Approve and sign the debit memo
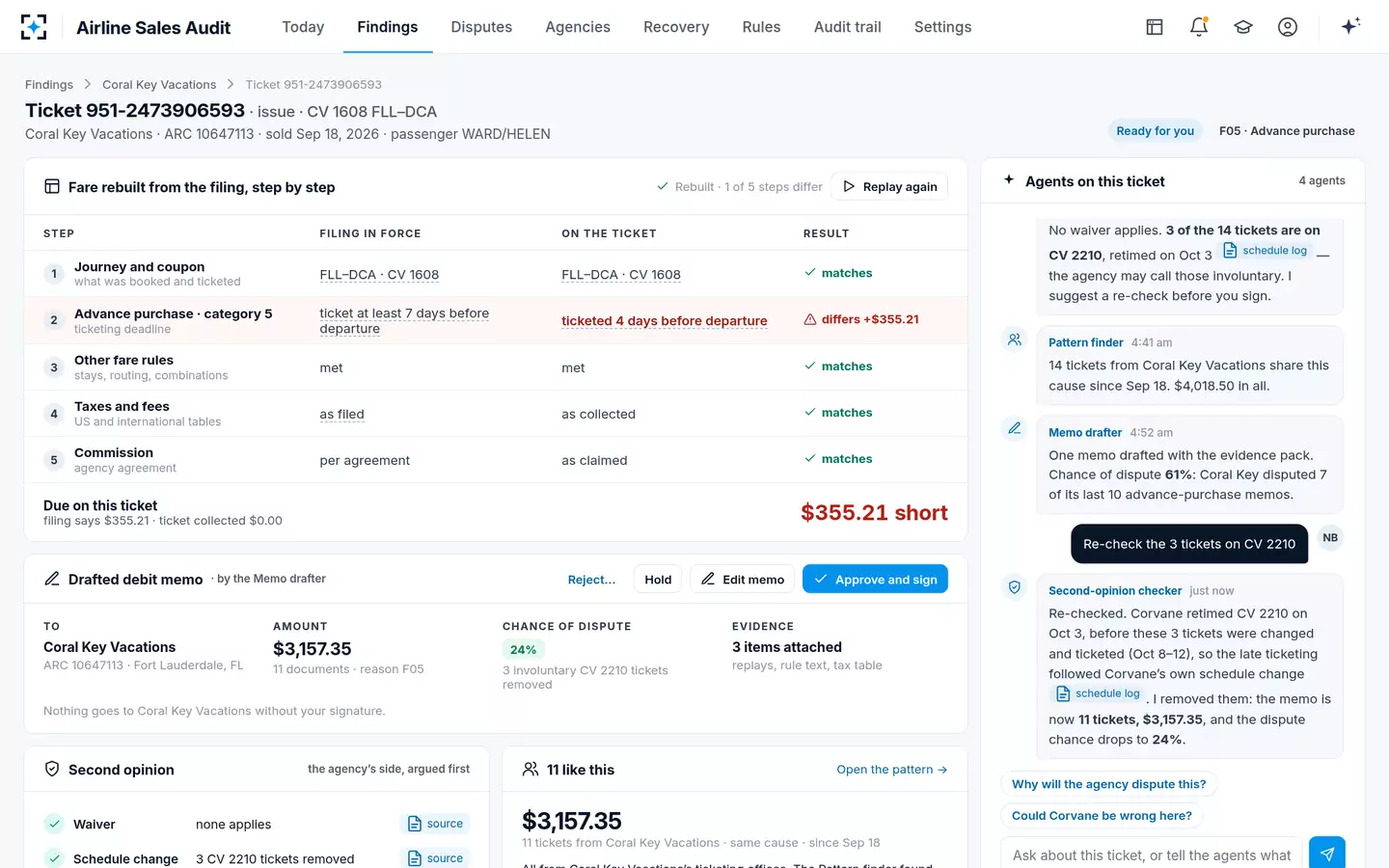 pyautogui.click(x=875, y=580)
